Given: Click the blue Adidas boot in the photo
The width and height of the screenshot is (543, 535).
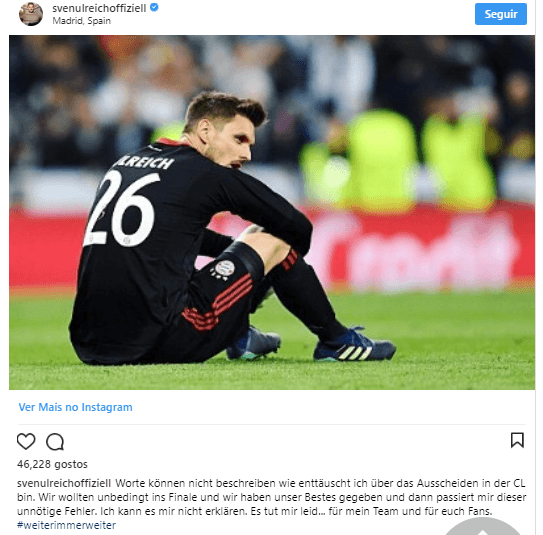Looking at the screenshot, I should (x=353, y=346).
